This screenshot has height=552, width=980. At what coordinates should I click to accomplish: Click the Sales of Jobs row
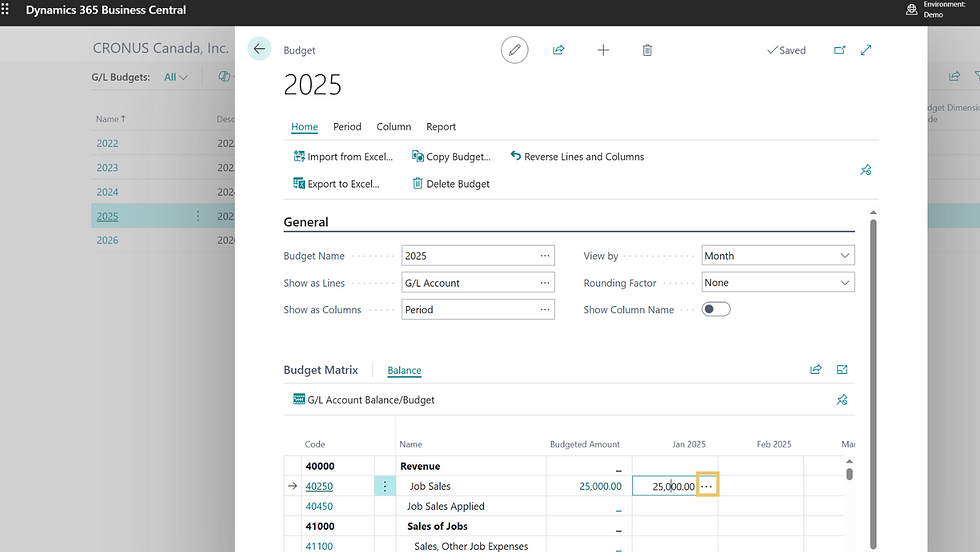pyautogui.click(x=438, y=526)
